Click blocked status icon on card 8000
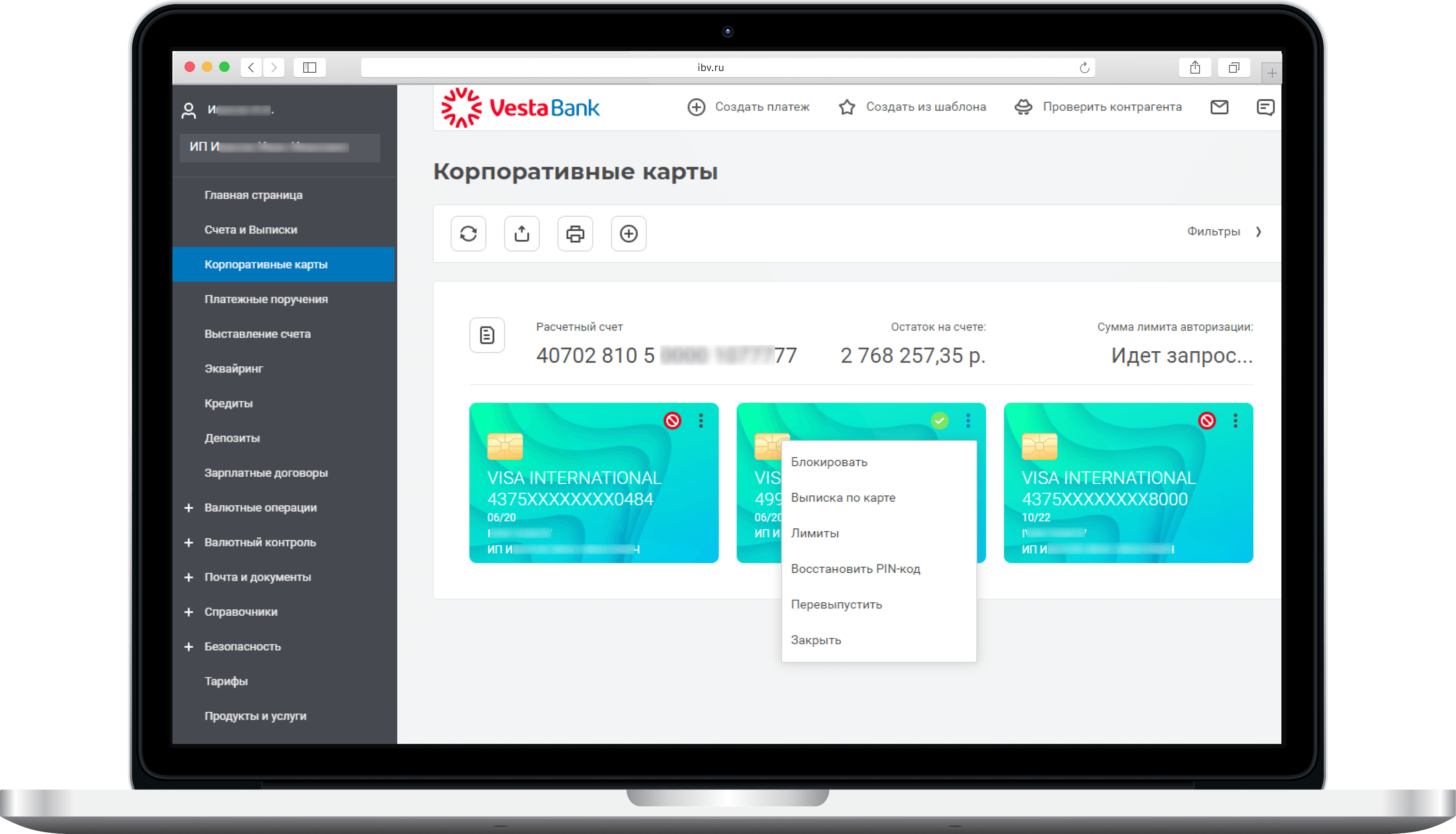The width and height of the screenshot is (1456, 834). [x=1207, y=421]
